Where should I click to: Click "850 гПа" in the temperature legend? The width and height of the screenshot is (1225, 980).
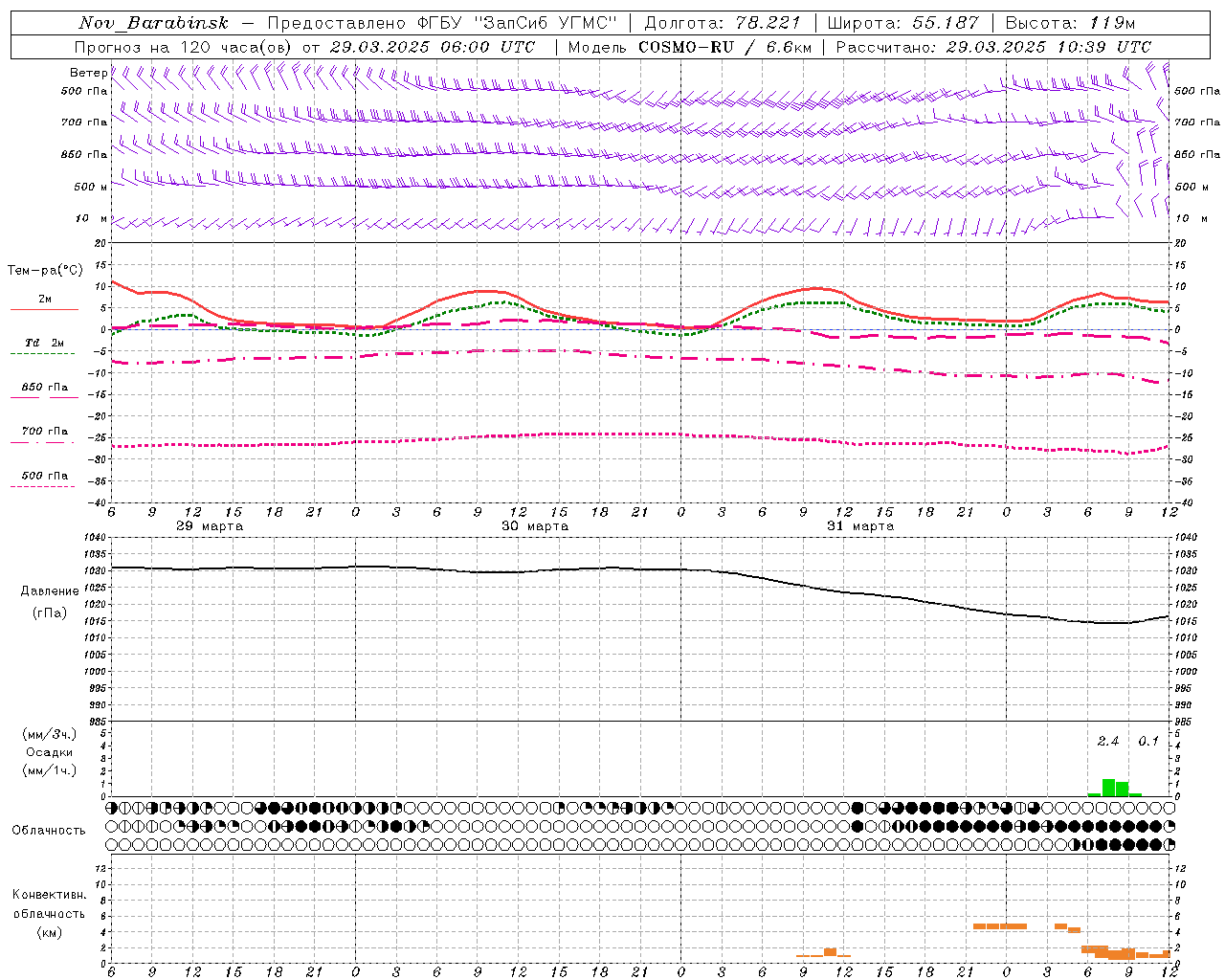tap(45, 388)
